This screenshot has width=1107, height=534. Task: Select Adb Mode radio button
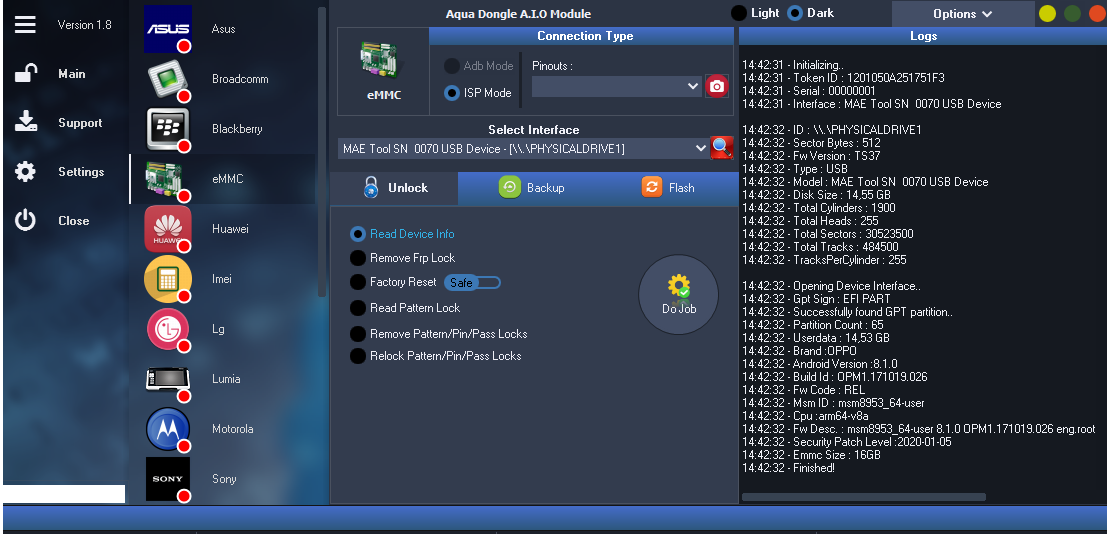(x=452, y=66)
